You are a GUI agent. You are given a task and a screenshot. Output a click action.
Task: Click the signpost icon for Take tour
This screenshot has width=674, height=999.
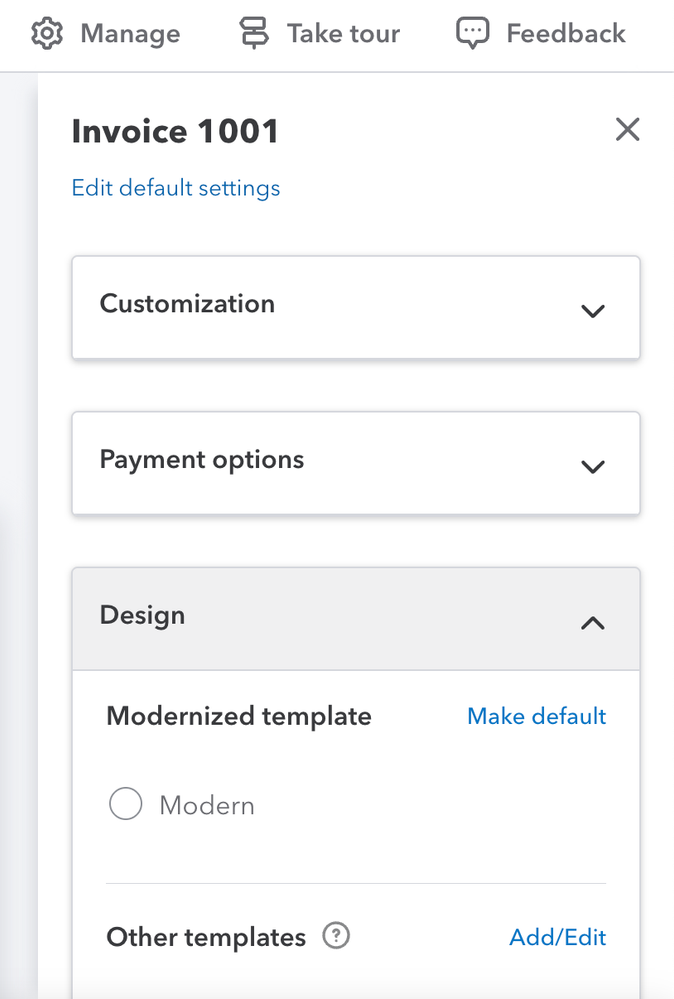254,34
